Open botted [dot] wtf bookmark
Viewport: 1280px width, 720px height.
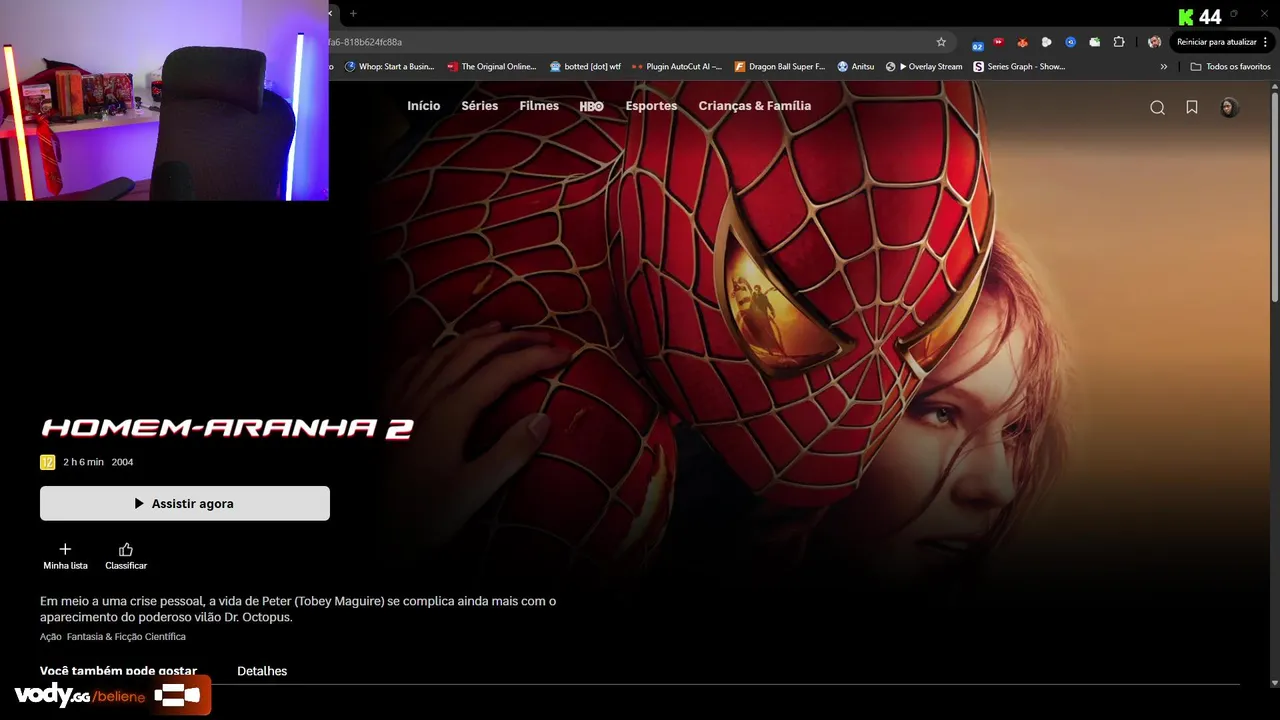tap(585, 67)
